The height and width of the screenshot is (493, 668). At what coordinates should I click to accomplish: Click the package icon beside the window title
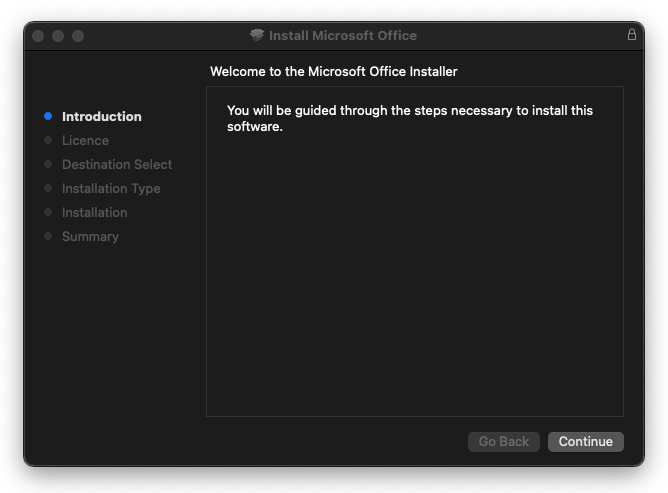(x=257, y=36)
